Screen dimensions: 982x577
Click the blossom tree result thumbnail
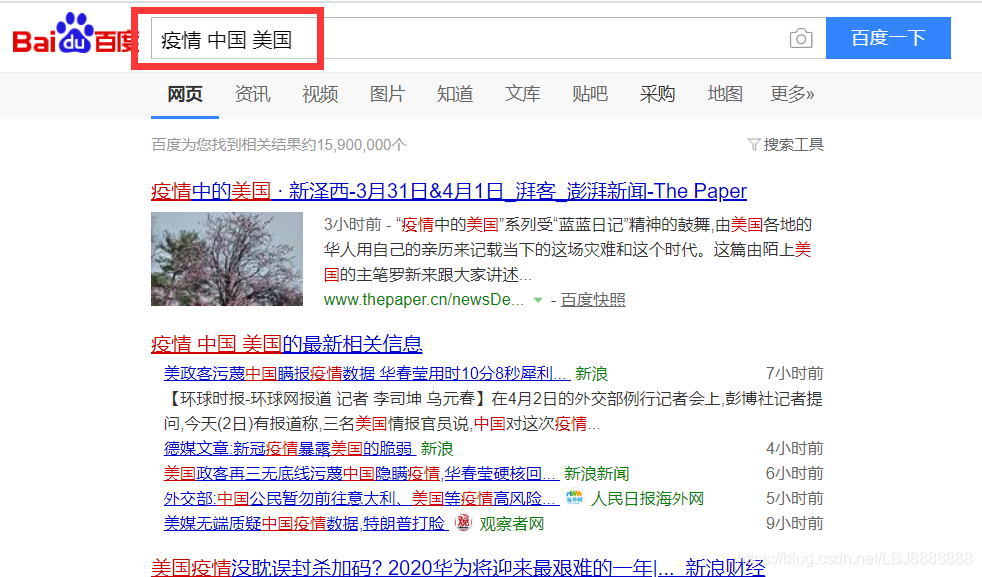[x=227, y=259]
